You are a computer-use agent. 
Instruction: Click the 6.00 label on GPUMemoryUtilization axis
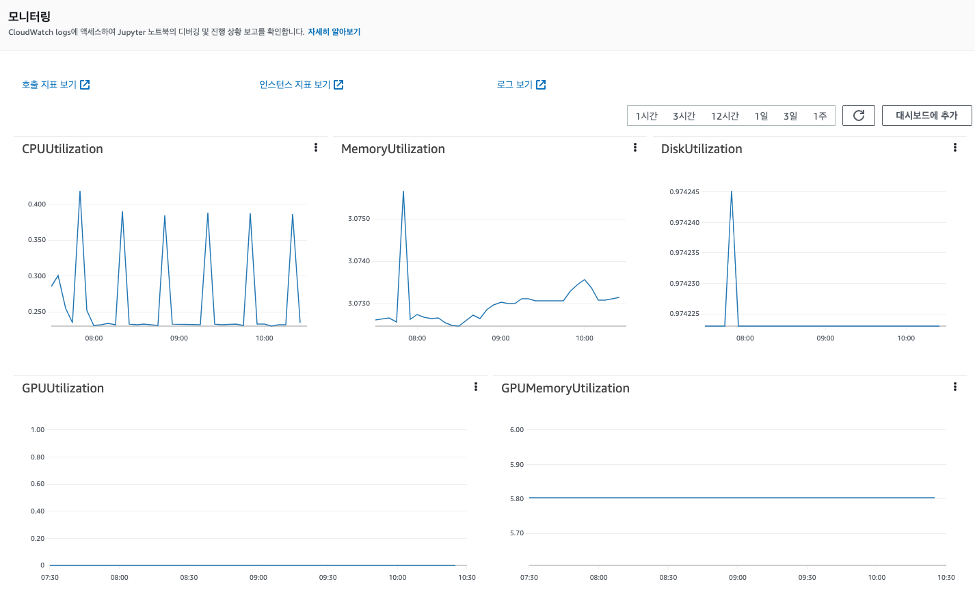[x=517, y=429]
